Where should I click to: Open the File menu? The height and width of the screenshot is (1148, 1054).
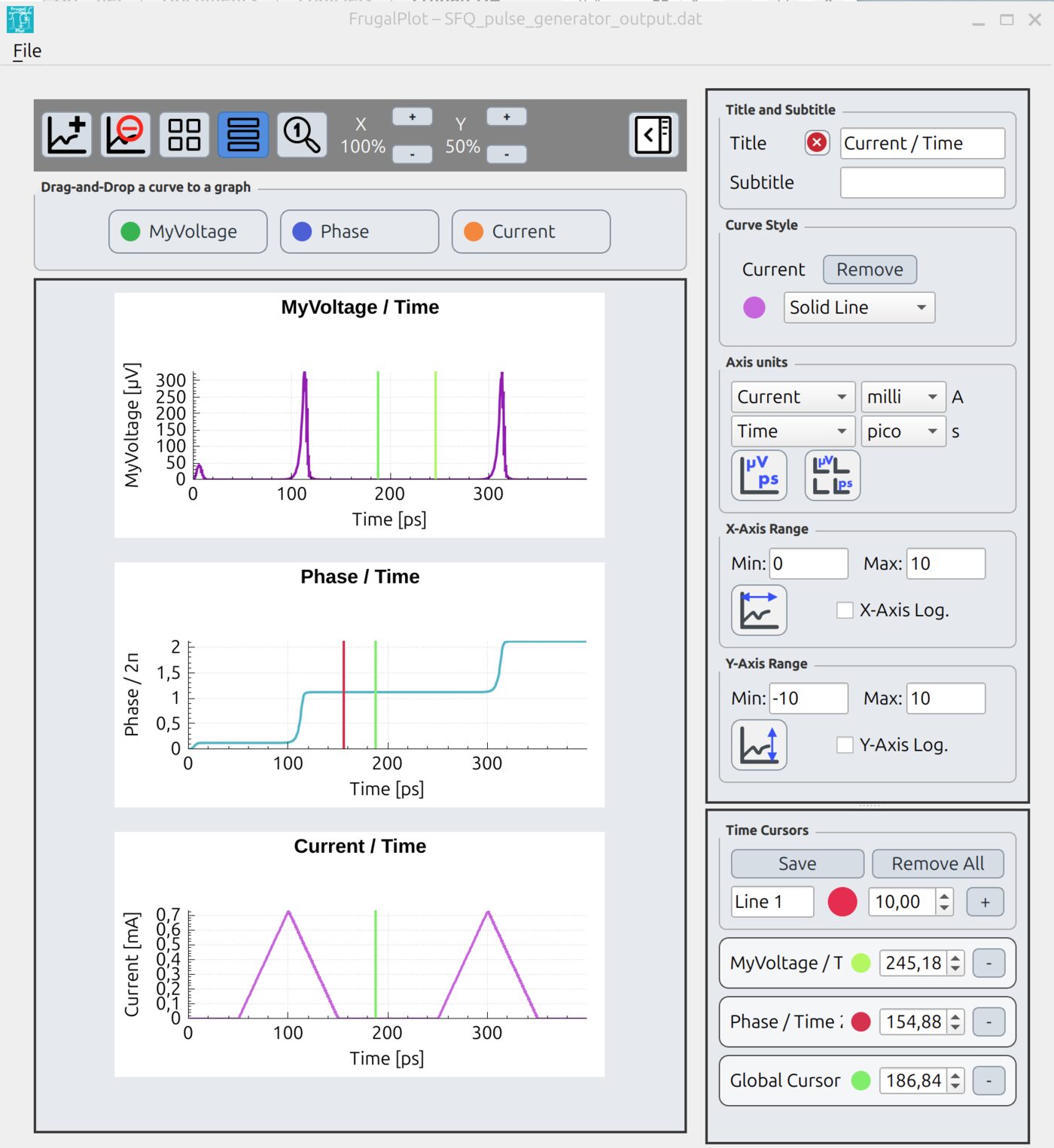[27, 51]
